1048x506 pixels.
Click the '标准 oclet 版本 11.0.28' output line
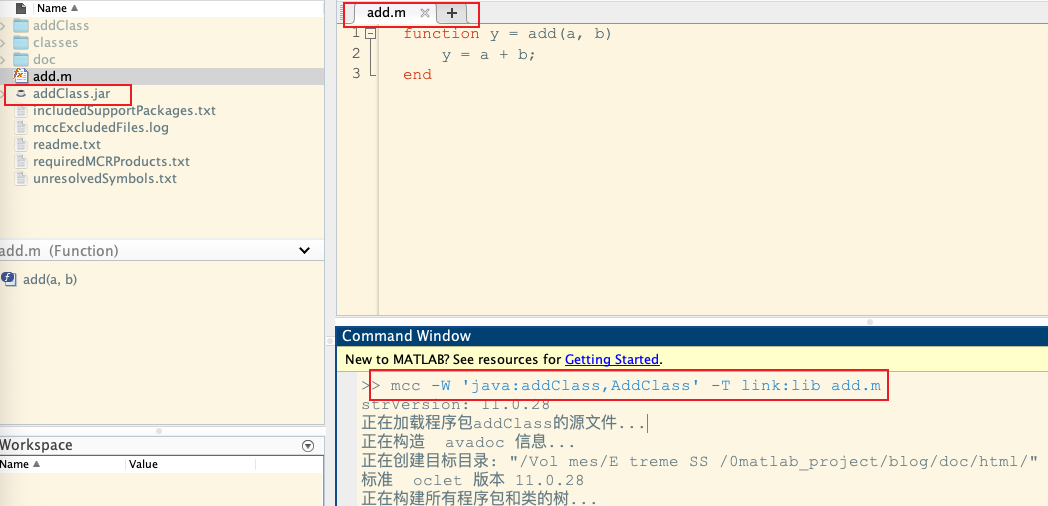[473, 480]
